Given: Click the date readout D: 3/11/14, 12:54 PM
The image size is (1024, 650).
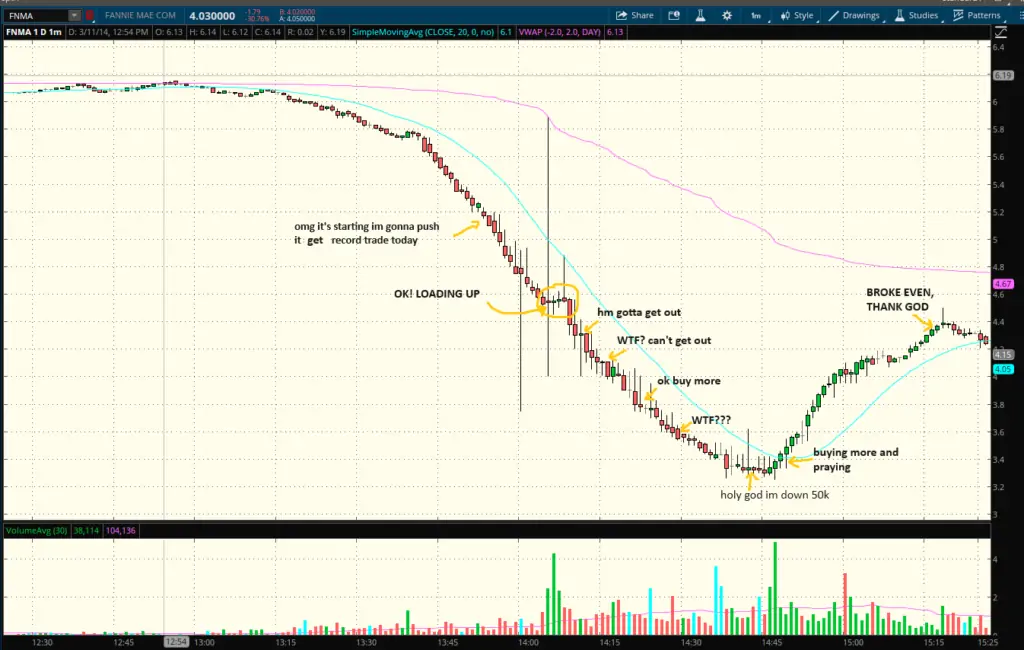Looking at the screenshot, I should [108, 32].
